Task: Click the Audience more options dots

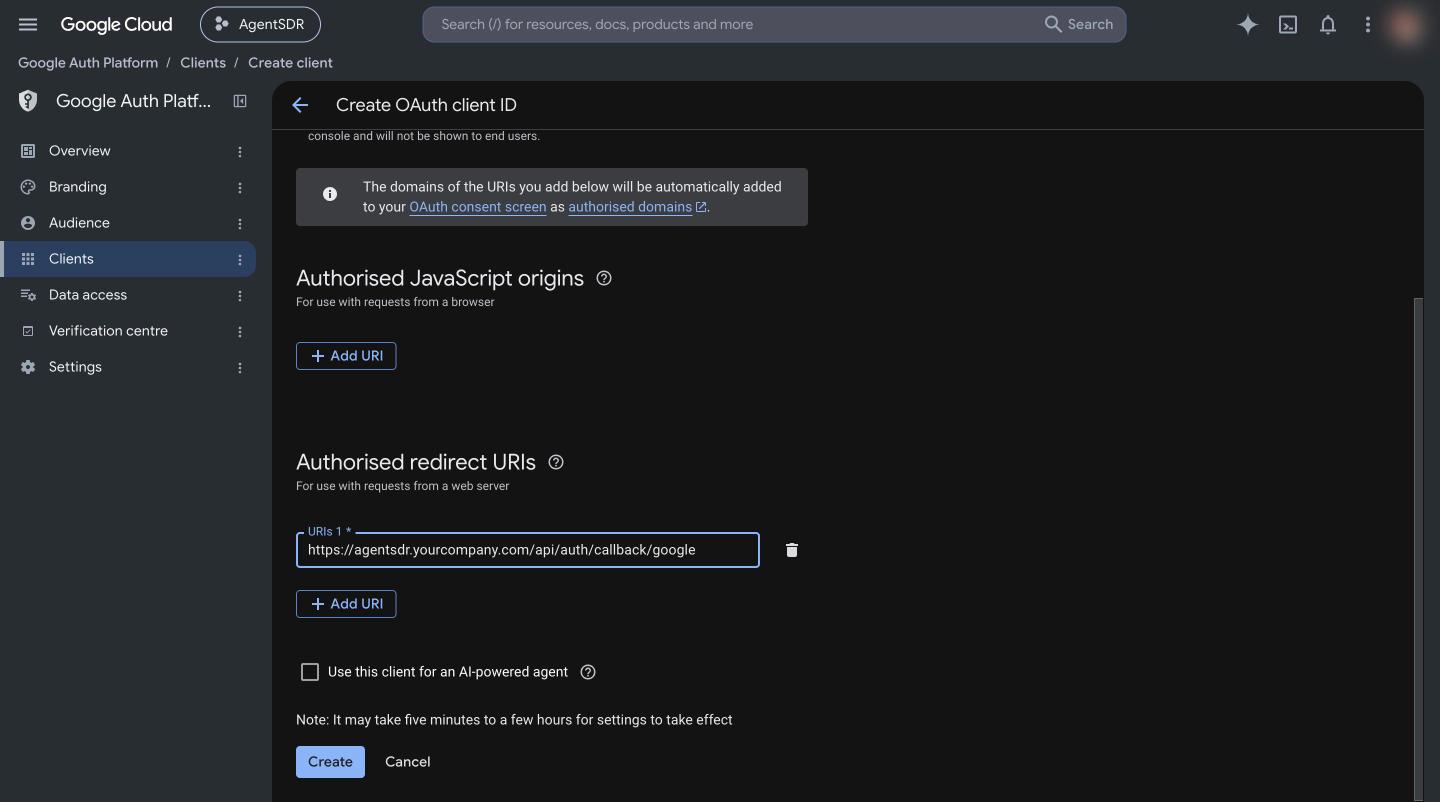Action: click(x=240, y=223)
